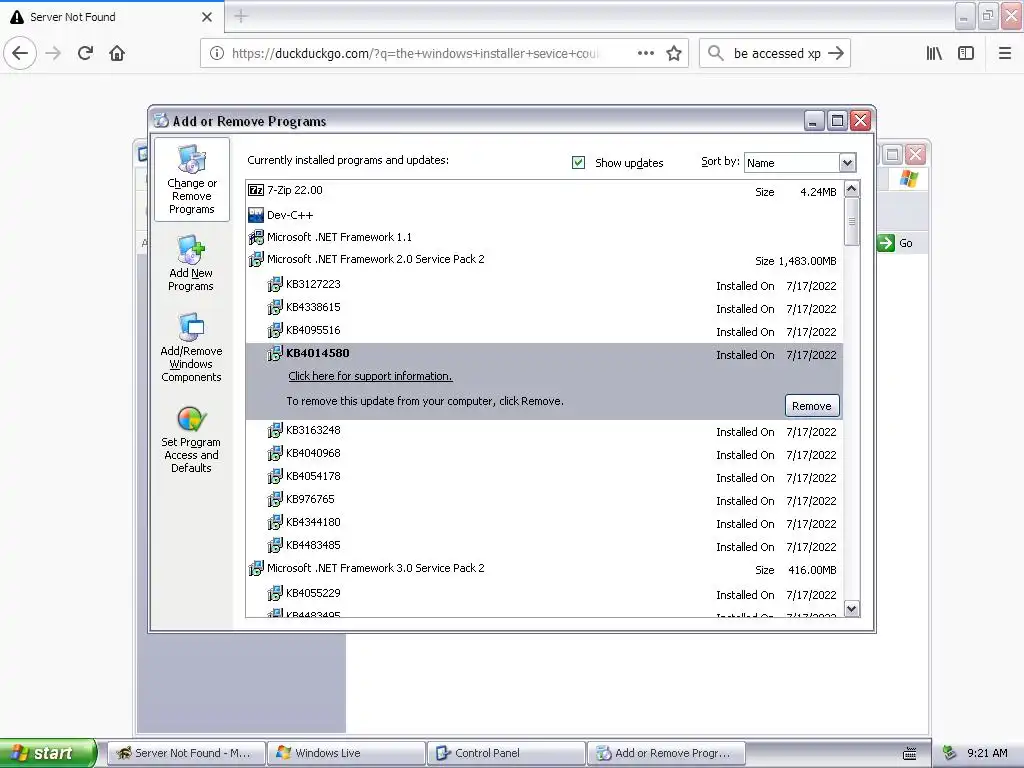
Task: Select the KB4483485 update row
Action: (545, 545)
